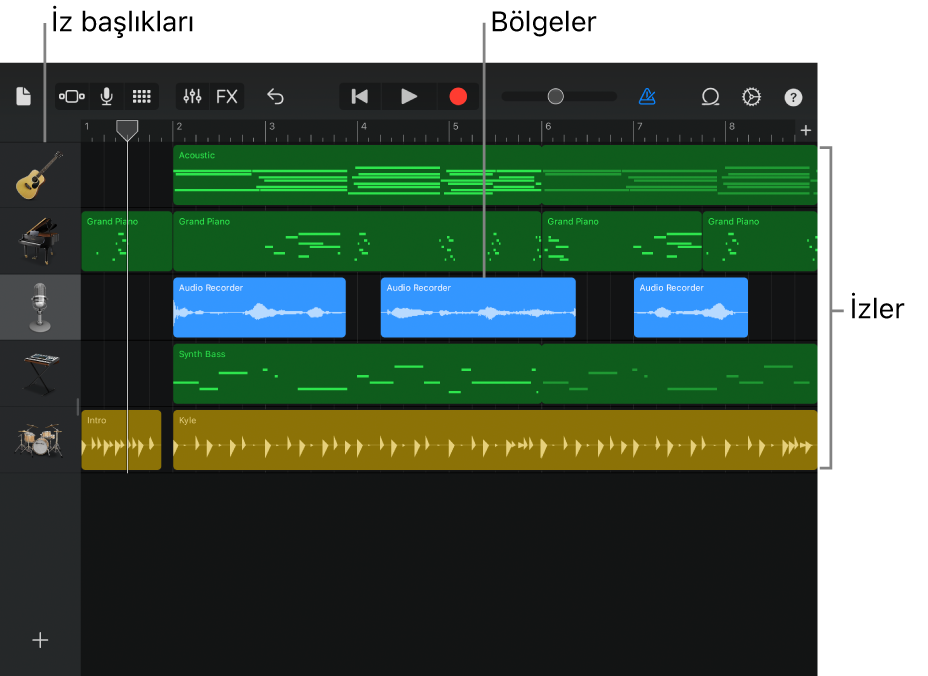Open the help question mark button
Image resolution: width=928 pixels, height=676 pixels.
[793, 97]
